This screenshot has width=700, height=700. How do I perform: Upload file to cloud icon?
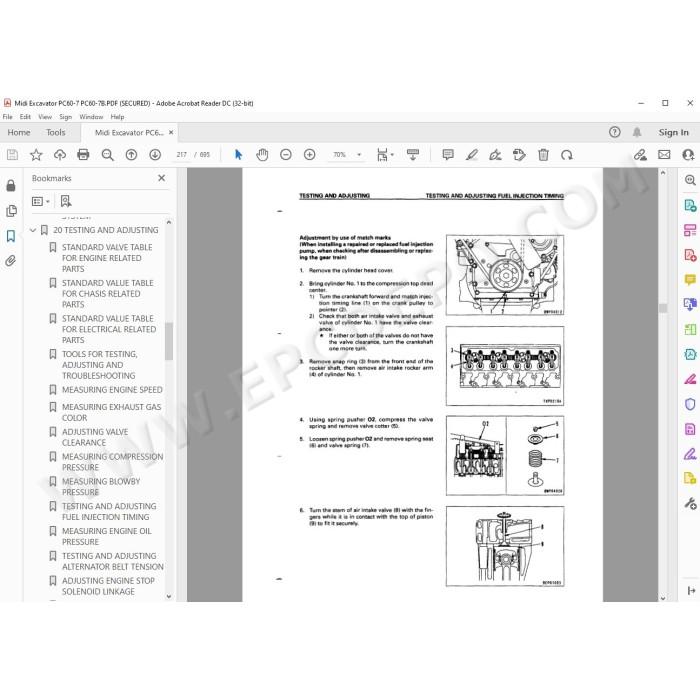(60, 155)
